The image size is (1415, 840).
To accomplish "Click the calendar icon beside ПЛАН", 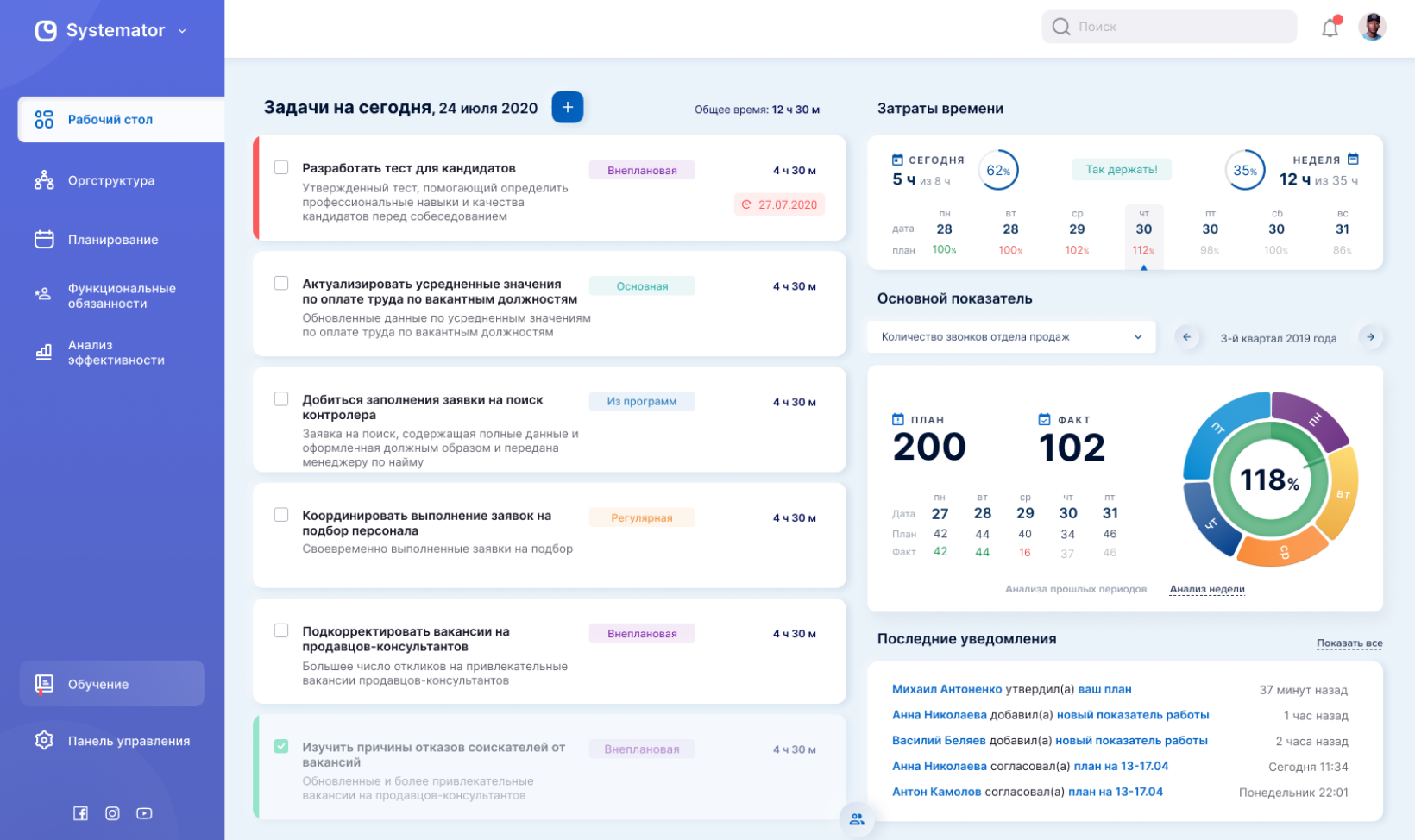I will 898,419.
